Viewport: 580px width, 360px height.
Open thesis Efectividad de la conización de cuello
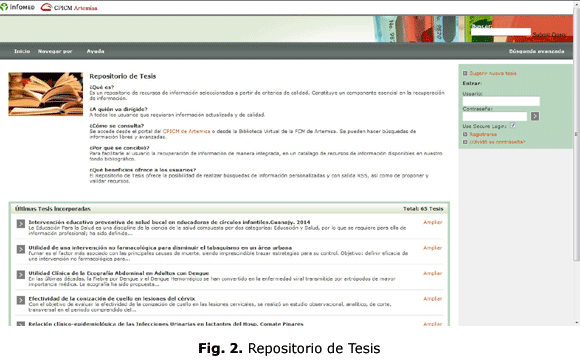(x=112, y=299)
